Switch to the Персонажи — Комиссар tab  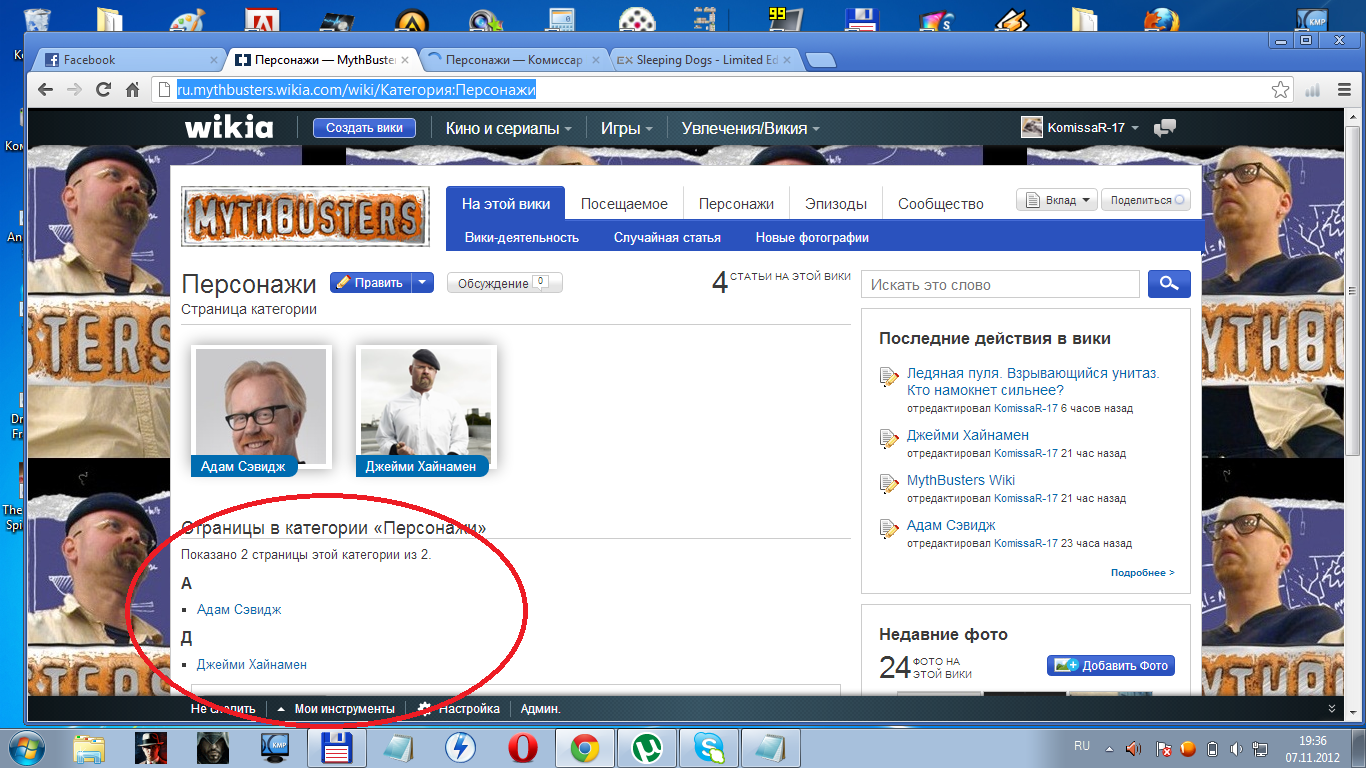[x=514, y=60]
